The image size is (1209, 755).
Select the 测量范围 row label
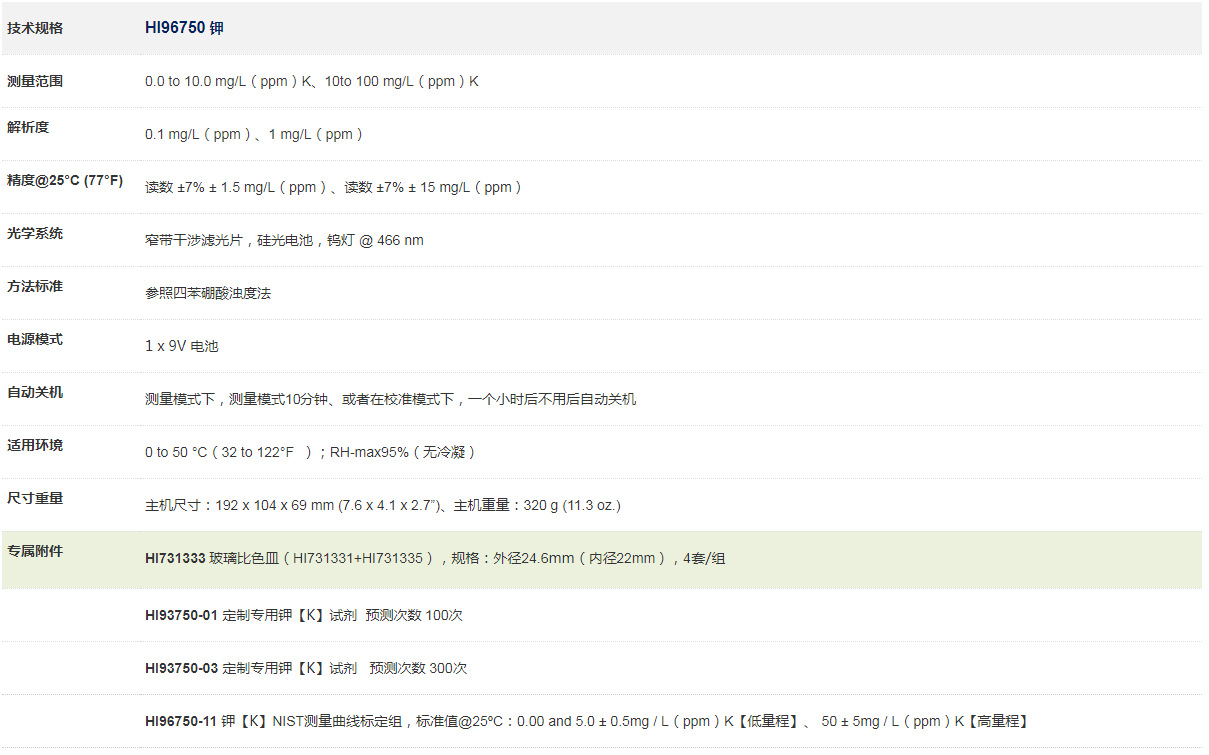point(35,81)
